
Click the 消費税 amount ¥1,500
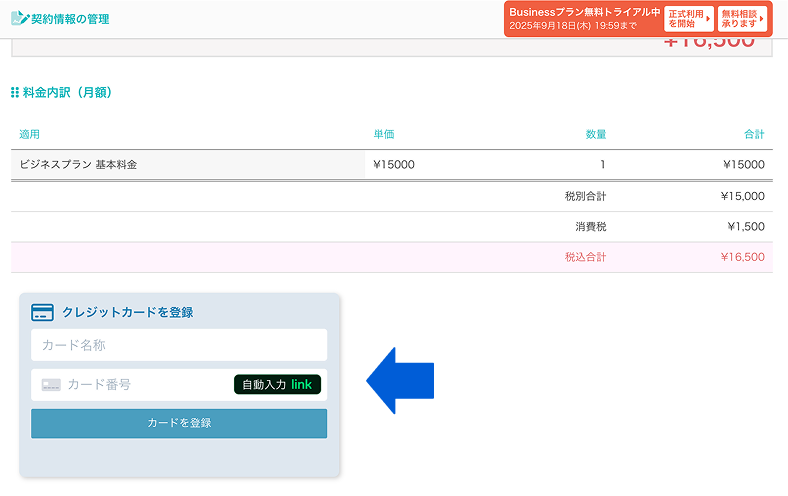(x=746, y=227)
